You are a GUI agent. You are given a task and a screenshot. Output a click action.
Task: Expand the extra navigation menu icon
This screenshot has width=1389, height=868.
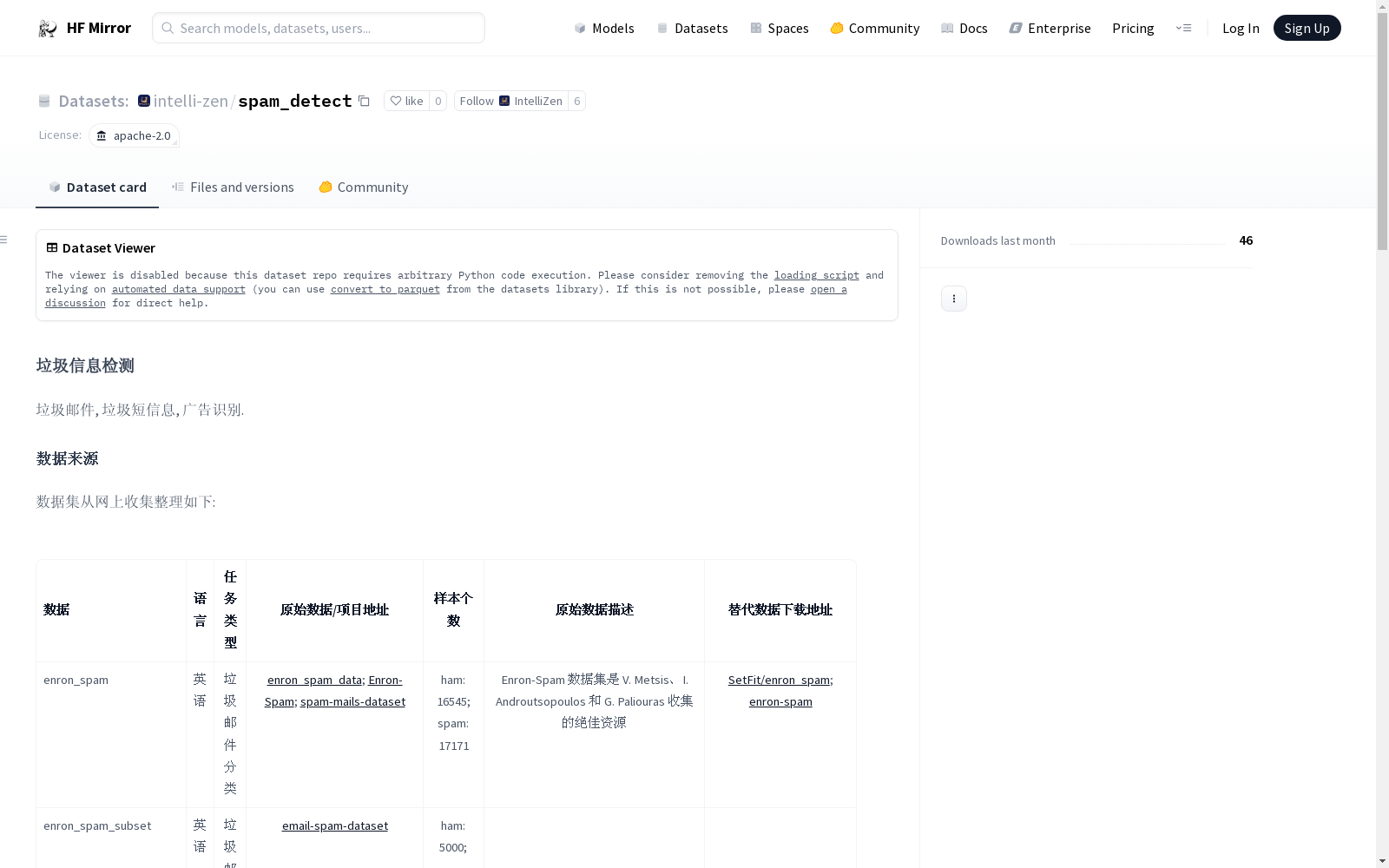pos(1183,28)
